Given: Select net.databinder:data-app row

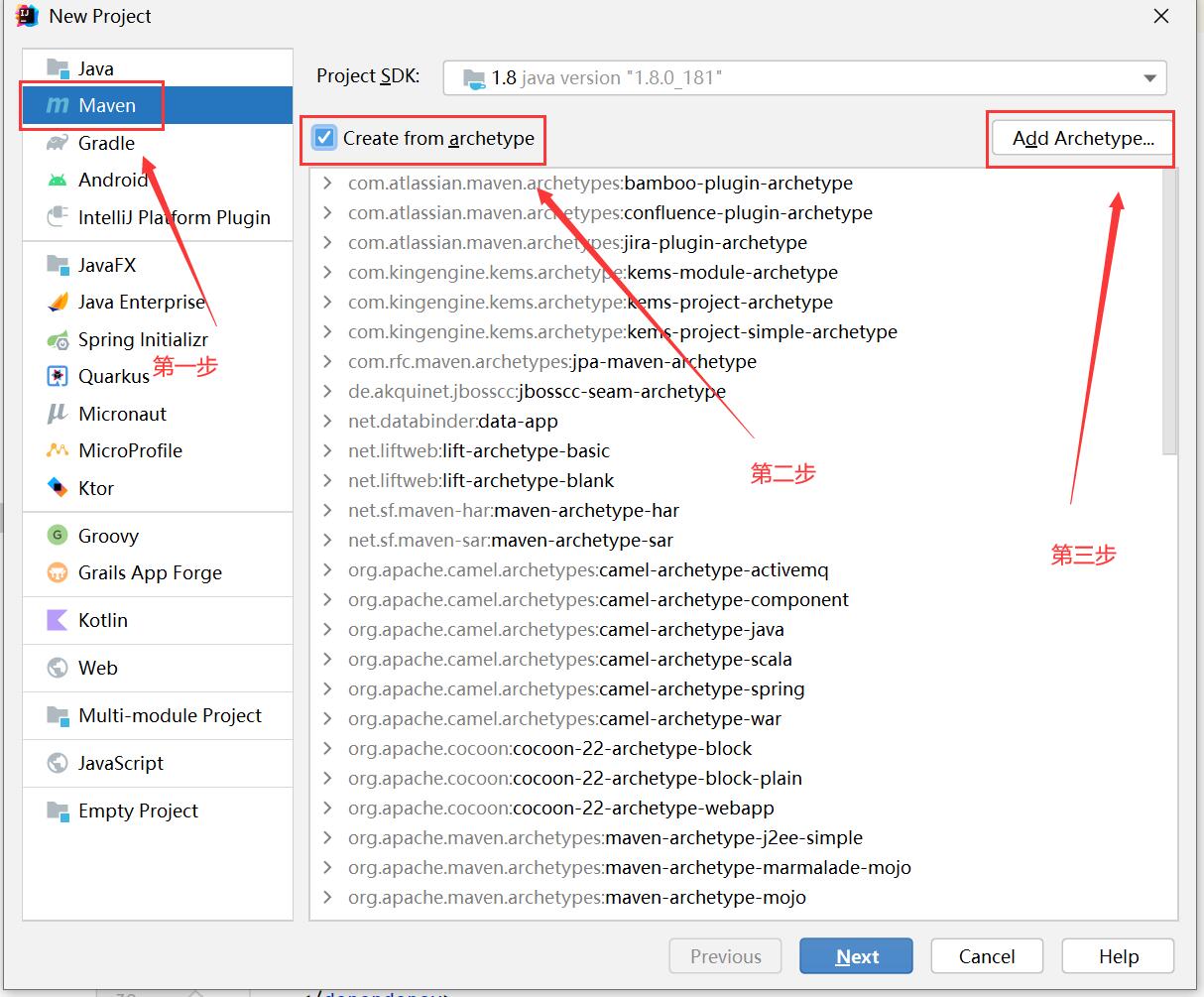Looking at the screenshot, I should tap(736, 421).
